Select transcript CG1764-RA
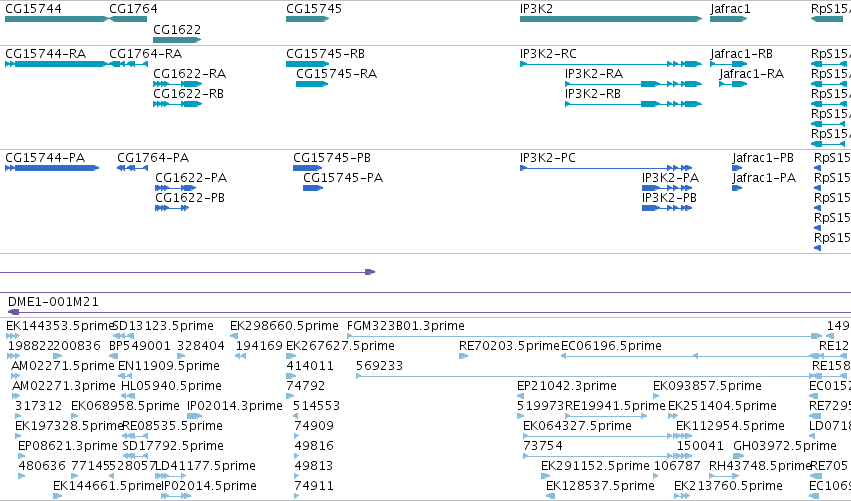Viewport: 851px width, 501px height. tap(128, 64)
